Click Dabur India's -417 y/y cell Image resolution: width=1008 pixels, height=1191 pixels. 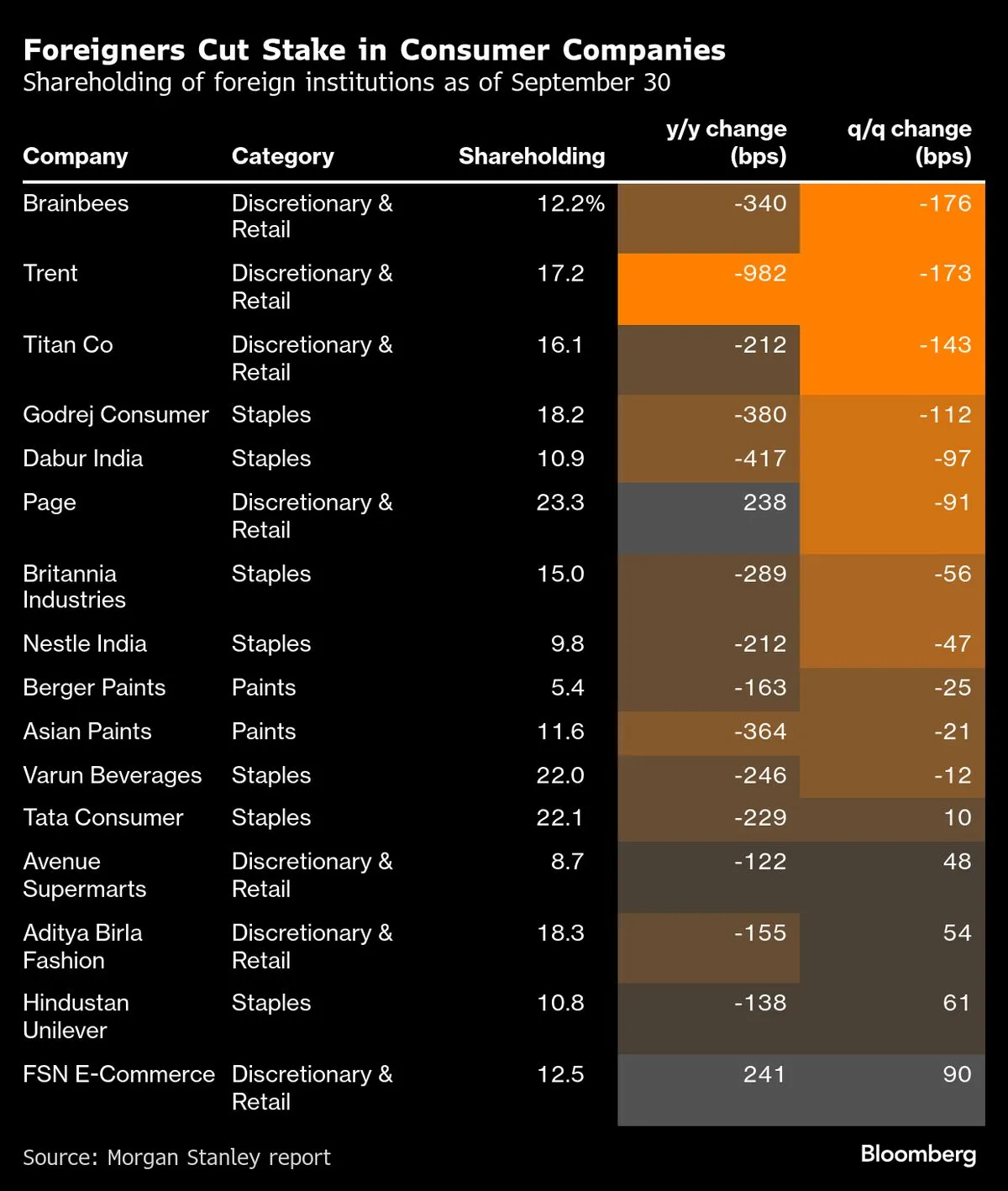click(759, 459)
